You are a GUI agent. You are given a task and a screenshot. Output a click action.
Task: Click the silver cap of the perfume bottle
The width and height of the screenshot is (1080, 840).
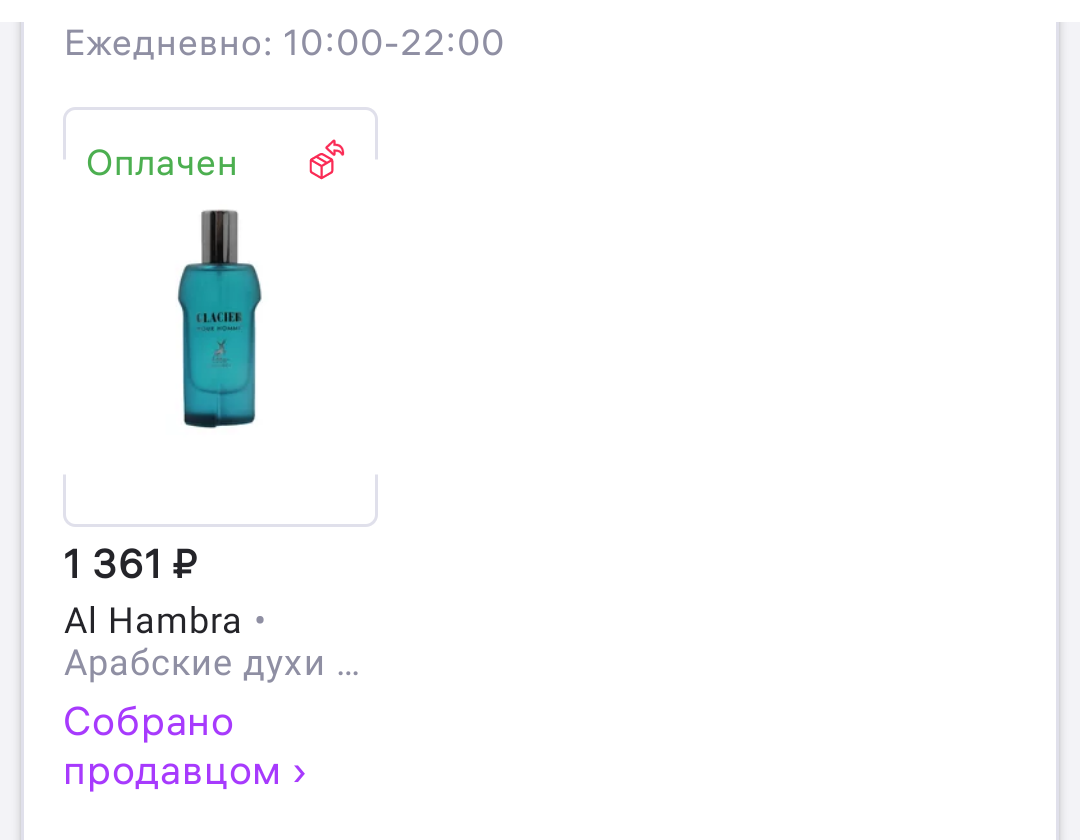pyautogui.click(x=219, y=236)
